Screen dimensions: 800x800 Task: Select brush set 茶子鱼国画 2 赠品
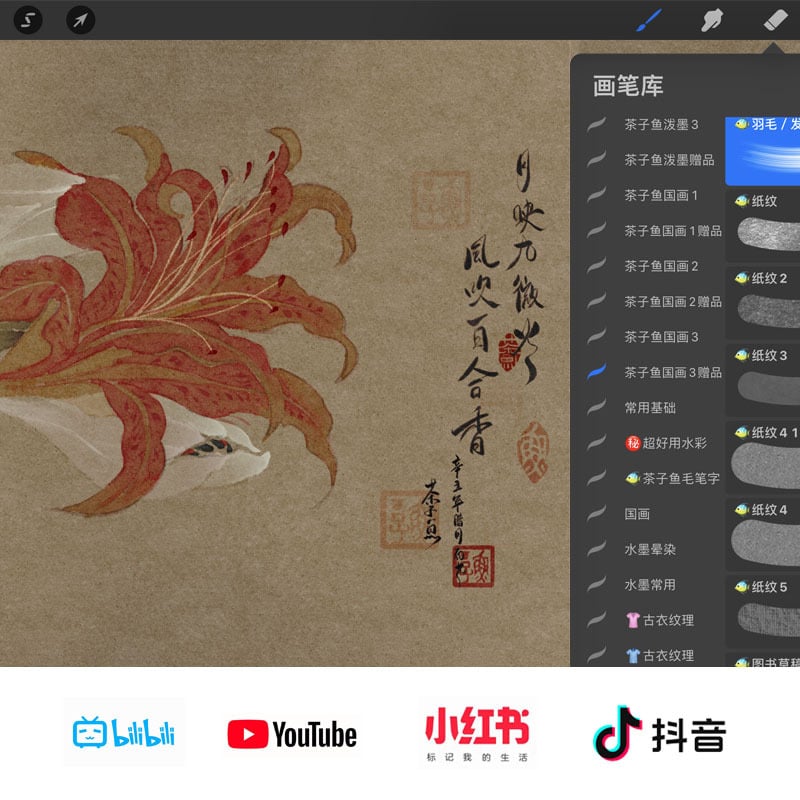(672, 302)
